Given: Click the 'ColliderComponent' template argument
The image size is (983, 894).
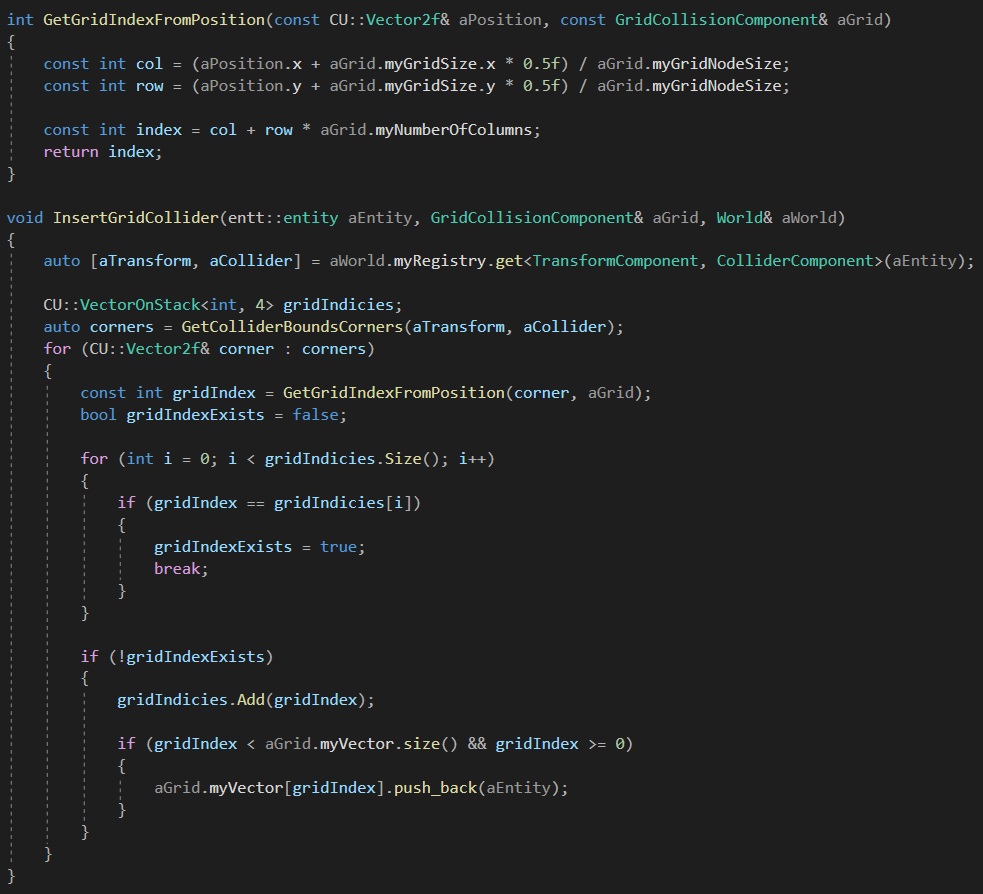Looking at the screenshot, I should coord(795,261).
